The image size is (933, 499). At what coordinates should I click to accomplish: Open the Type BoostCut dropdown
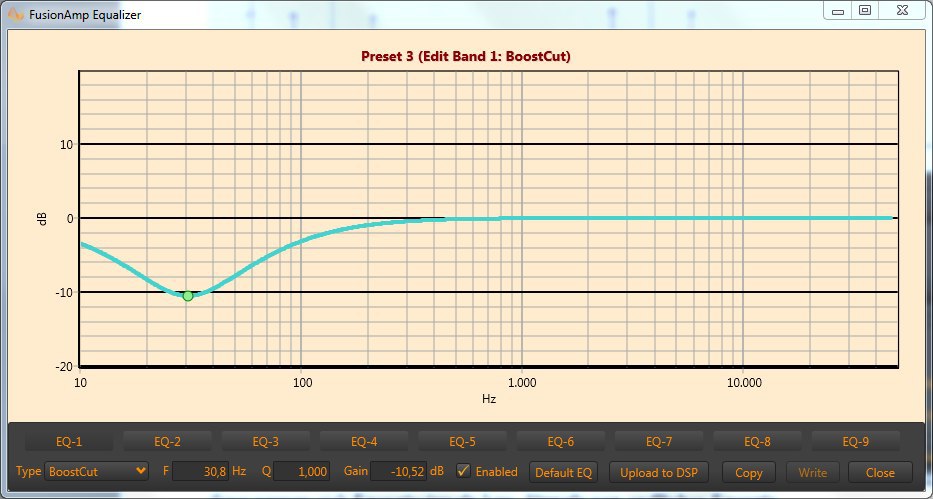click(x=96, y=472)
